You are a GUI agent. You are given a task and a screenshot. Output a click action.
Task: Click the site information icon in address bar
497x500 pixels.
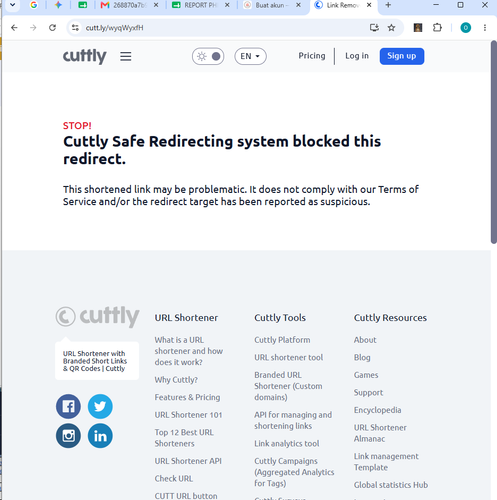click(x=76, y=28)
